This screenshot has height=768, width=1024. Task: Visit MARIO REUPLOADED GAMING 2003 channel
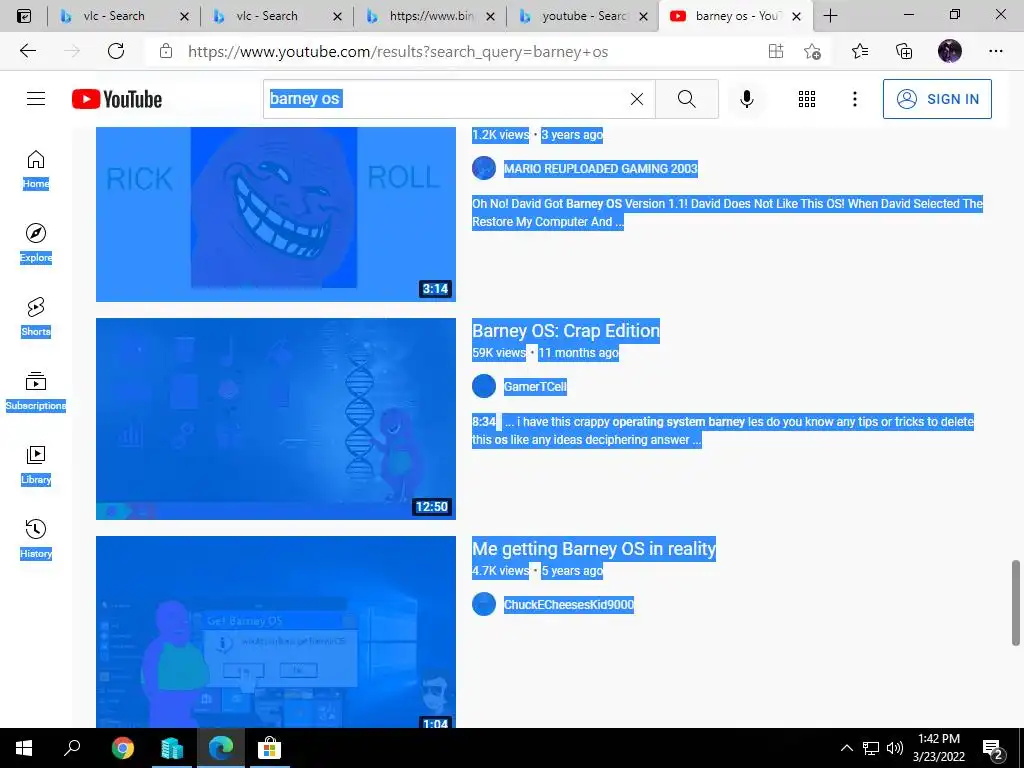click(600, 168)
